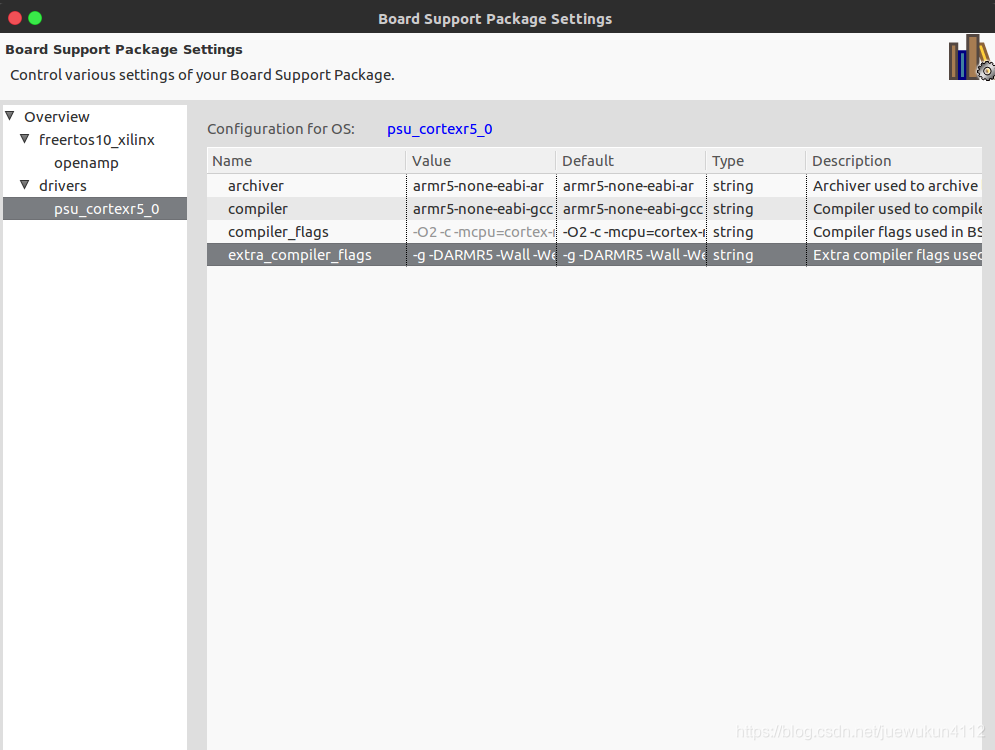The height and width of the screenshot is (750, 995).
Task: Click the extra_compiler_flags type string cell
Action: point(756,255)
